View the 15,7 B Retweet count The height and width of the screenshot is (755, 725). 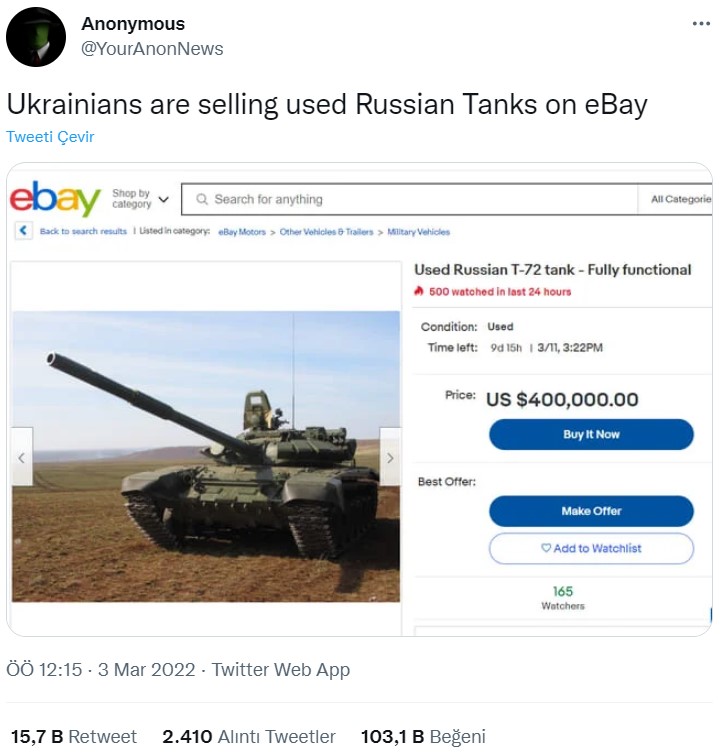click(74, 737)
